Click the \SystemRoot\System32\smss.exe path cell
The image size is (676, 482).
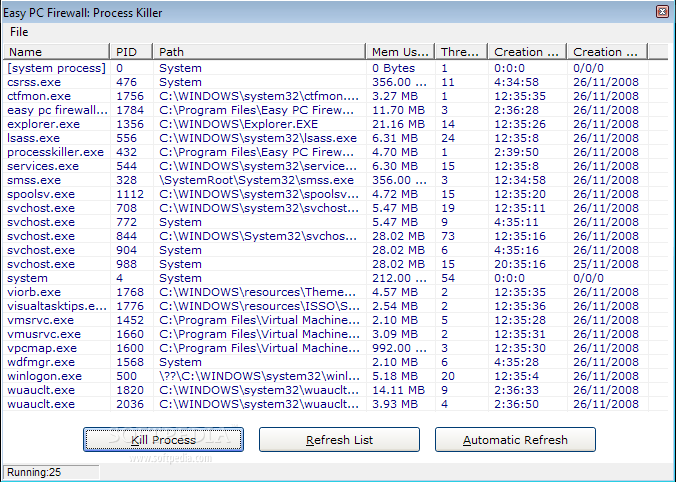coord(257,180)
